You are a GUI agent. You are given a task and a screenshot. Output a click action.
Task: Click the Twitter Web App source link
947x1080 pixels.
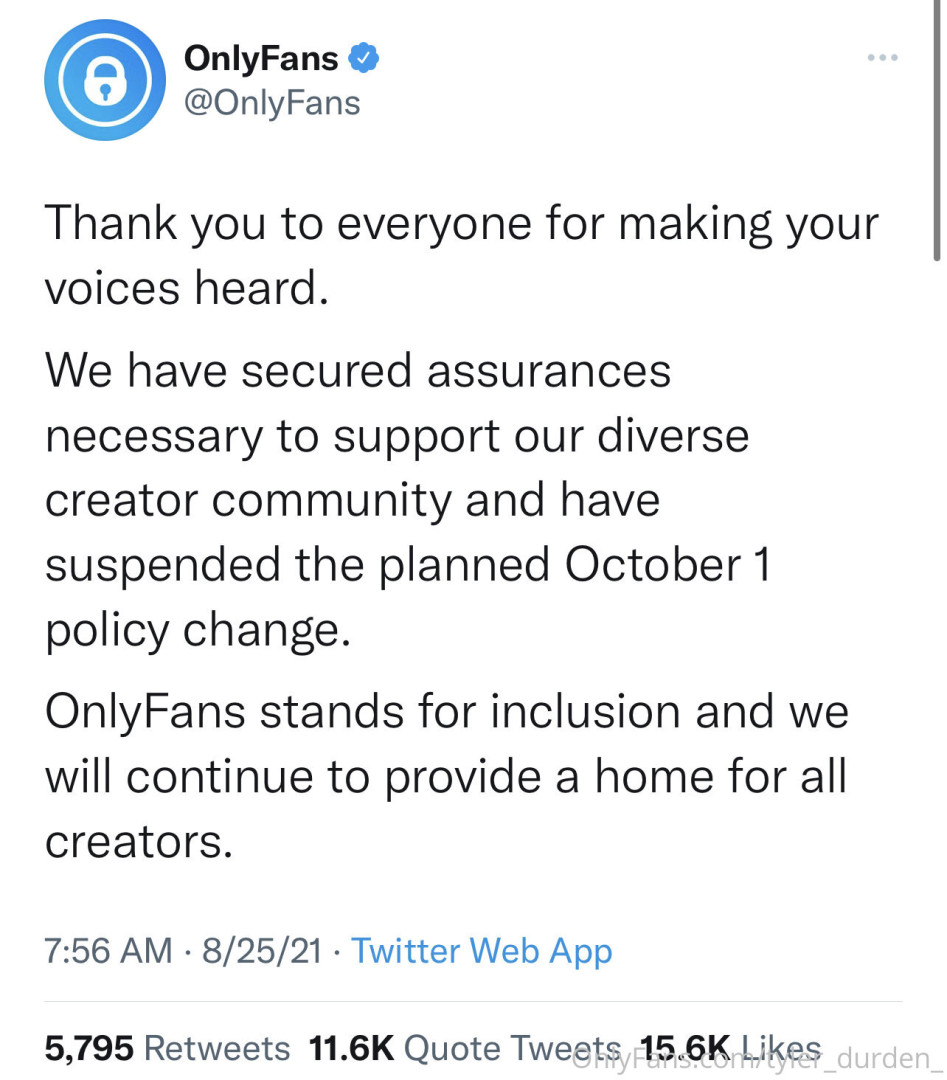tap(481, 950)
